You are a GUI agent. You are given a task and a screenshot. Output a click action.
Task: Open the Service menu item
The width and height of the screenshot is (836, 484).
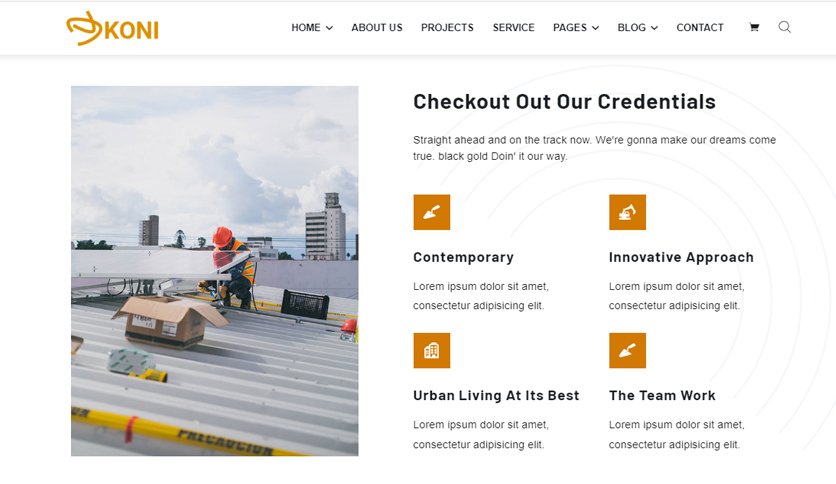click(513, 28)
